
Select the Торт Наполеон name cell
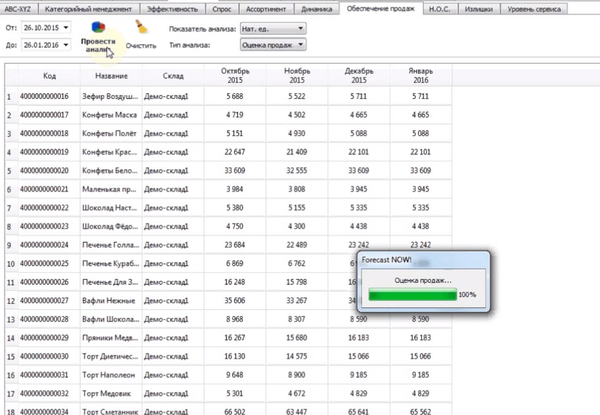pos(111,375)
